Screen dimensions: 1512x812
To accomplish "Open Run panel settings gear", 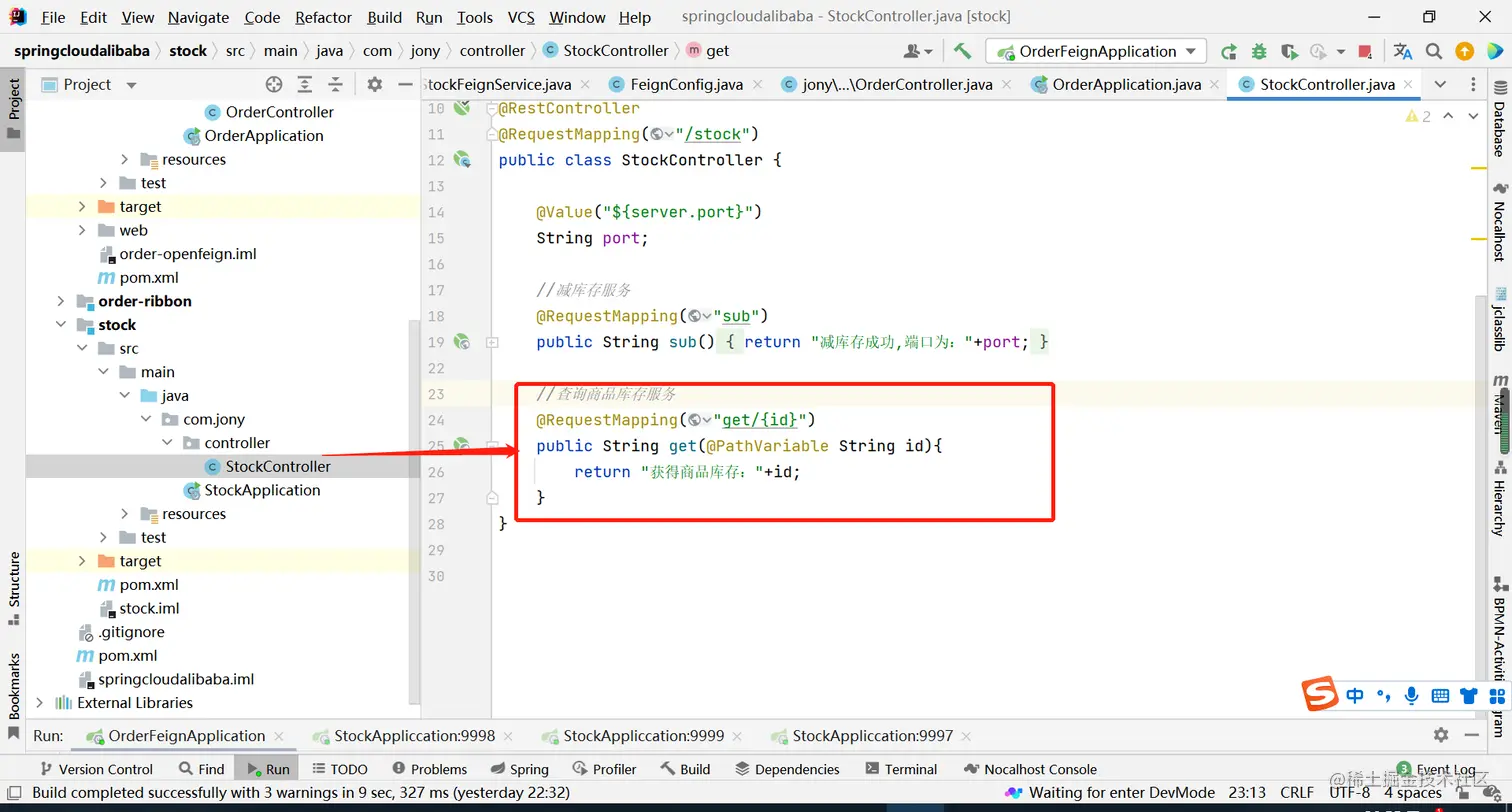I will tap(1441, 735).
